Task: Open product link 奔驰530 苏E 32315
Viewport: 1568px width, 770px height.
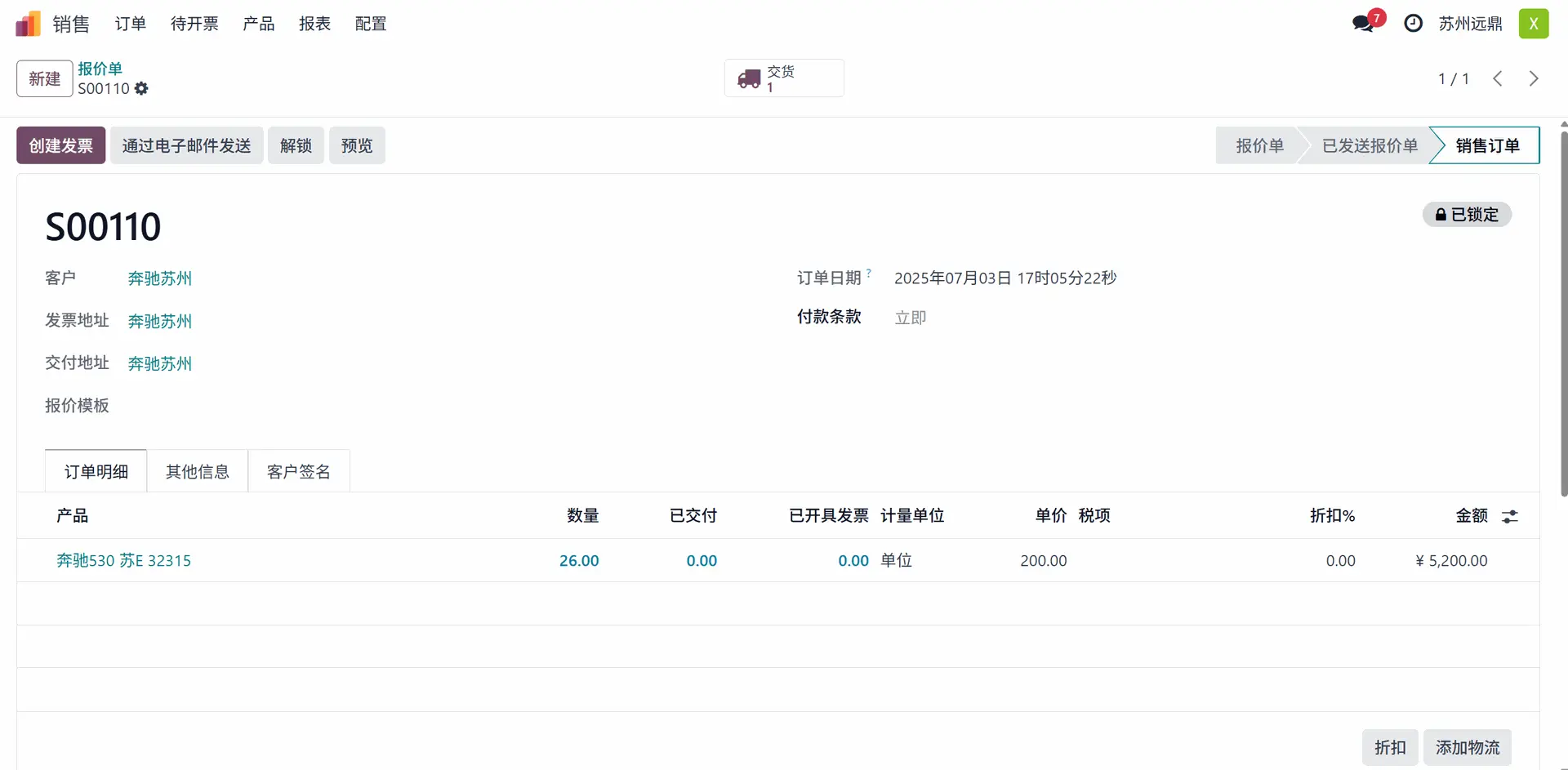Action: click(123, 560)
